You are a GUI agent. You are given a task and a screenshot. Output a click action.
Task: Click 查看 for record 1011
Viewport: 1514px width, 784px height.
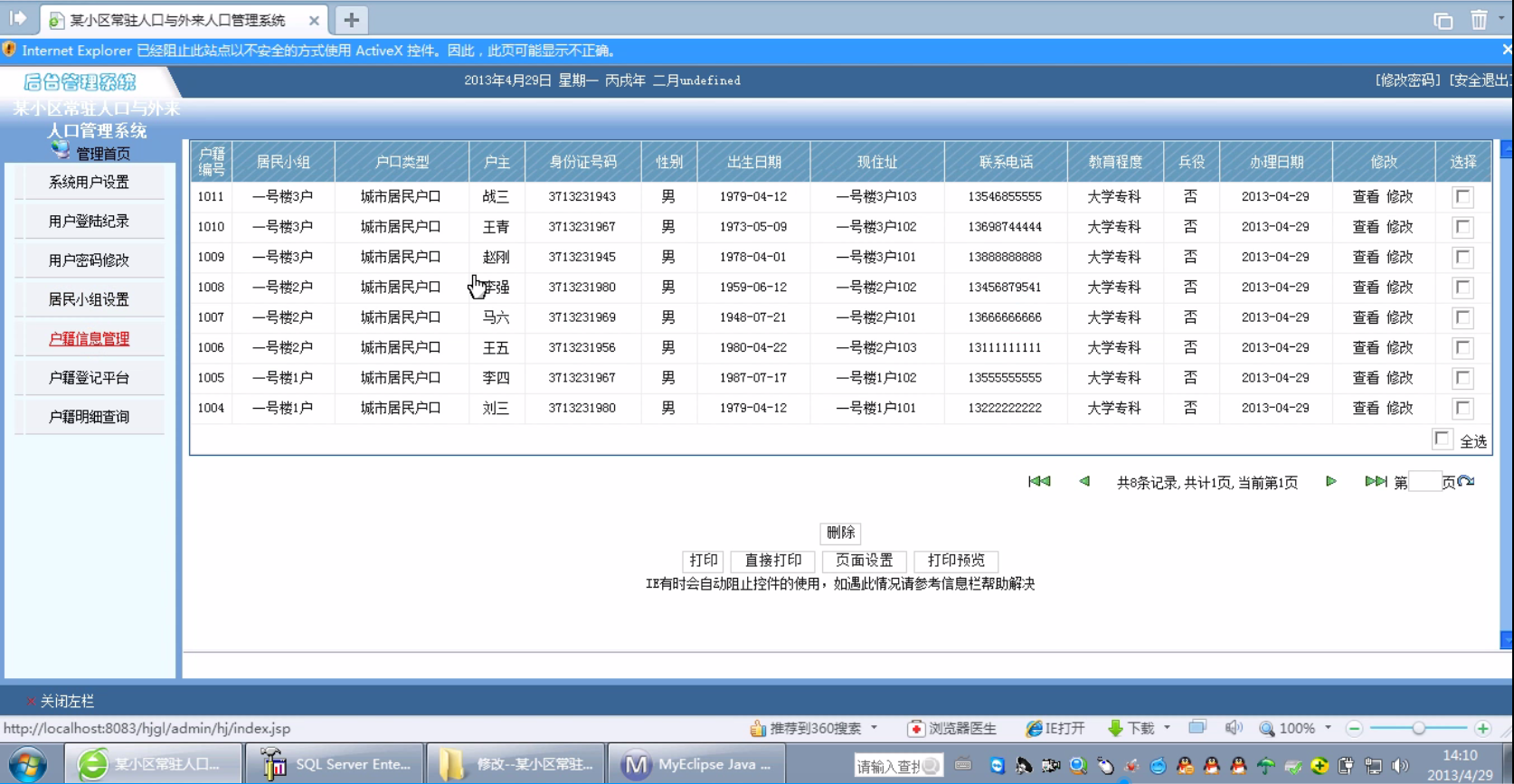point(1366,196)
